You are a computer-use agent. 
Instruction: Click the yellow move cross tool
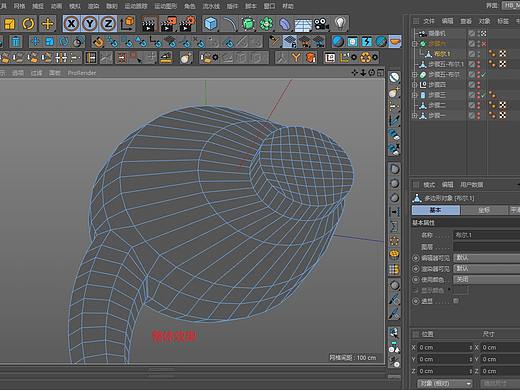(x=48, y=24)
